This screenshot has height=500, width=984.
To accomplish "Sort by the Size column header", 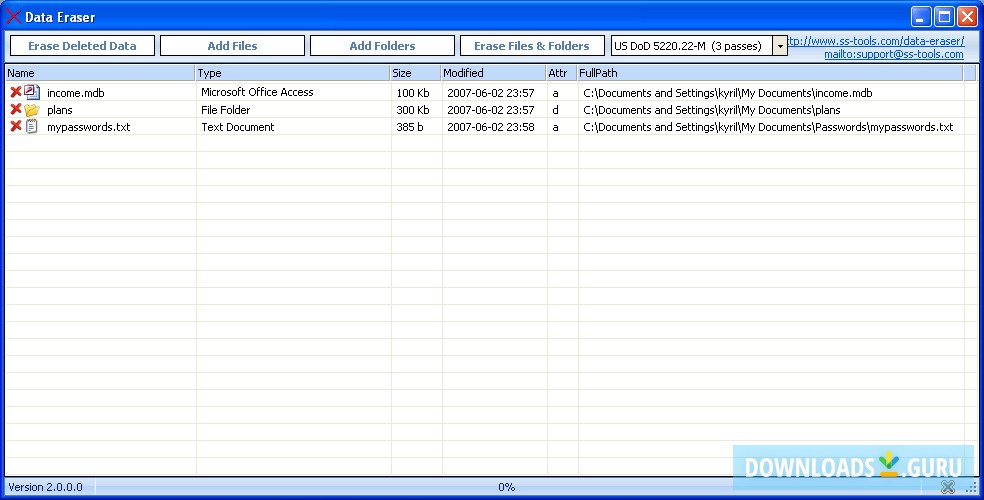I will 415,73.
